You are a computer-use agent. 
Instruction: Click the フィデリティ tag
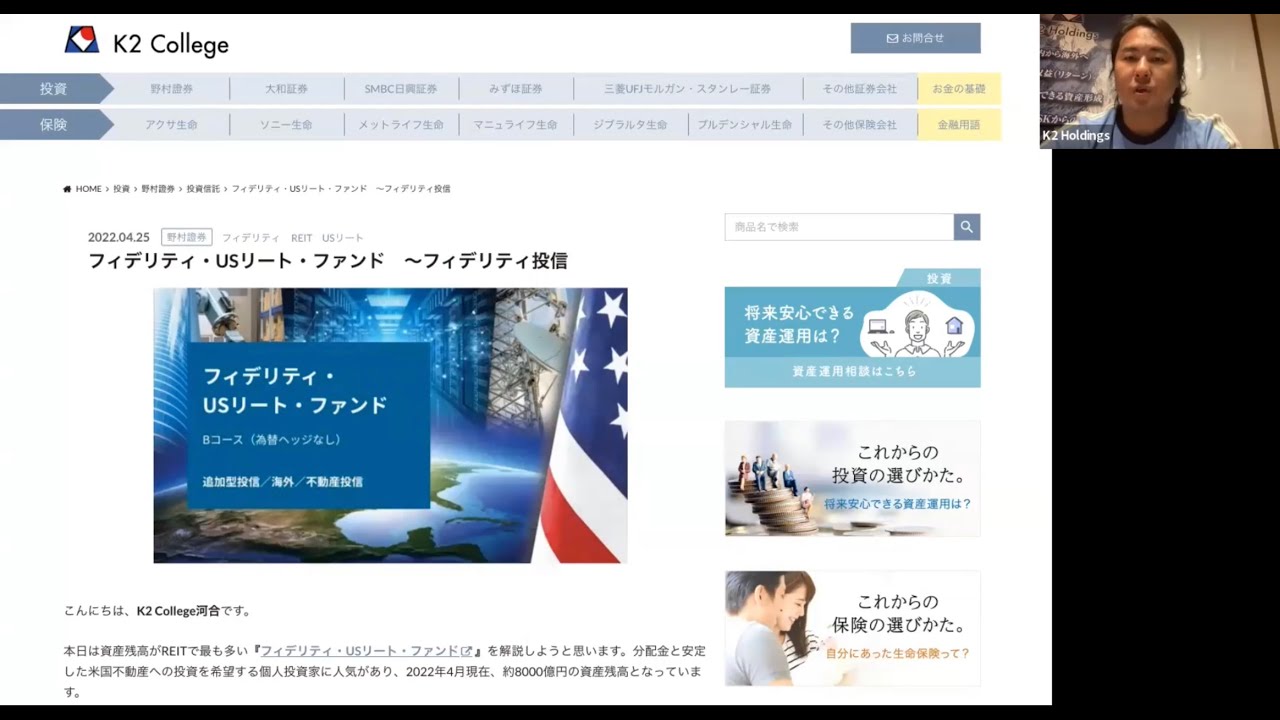pyautogui.click(x=251, y=238)
